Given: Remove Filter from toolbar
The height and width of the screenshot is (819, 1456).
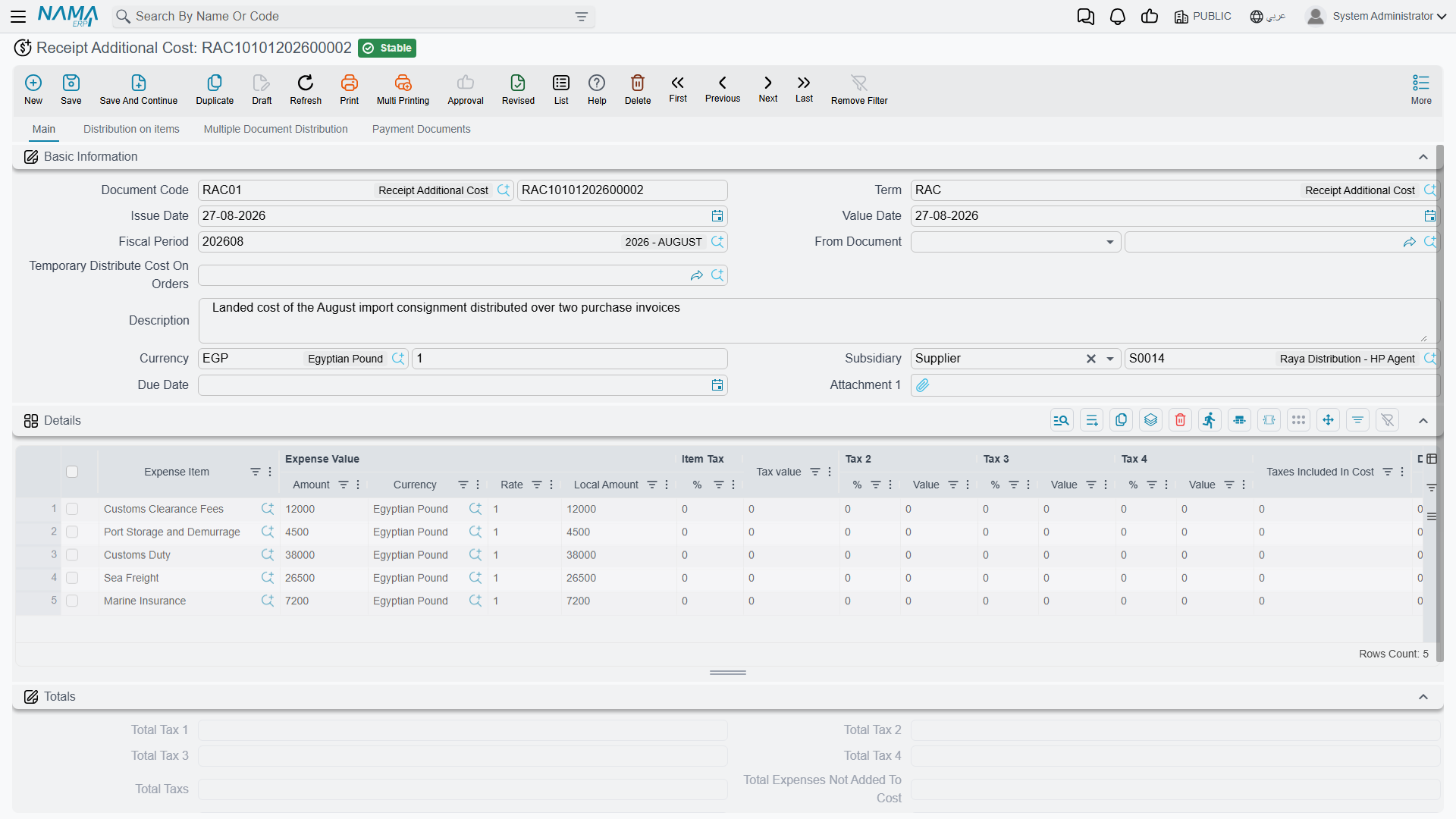Looking at the screenshot, I should pyautogui.click(x=859, y=89).
